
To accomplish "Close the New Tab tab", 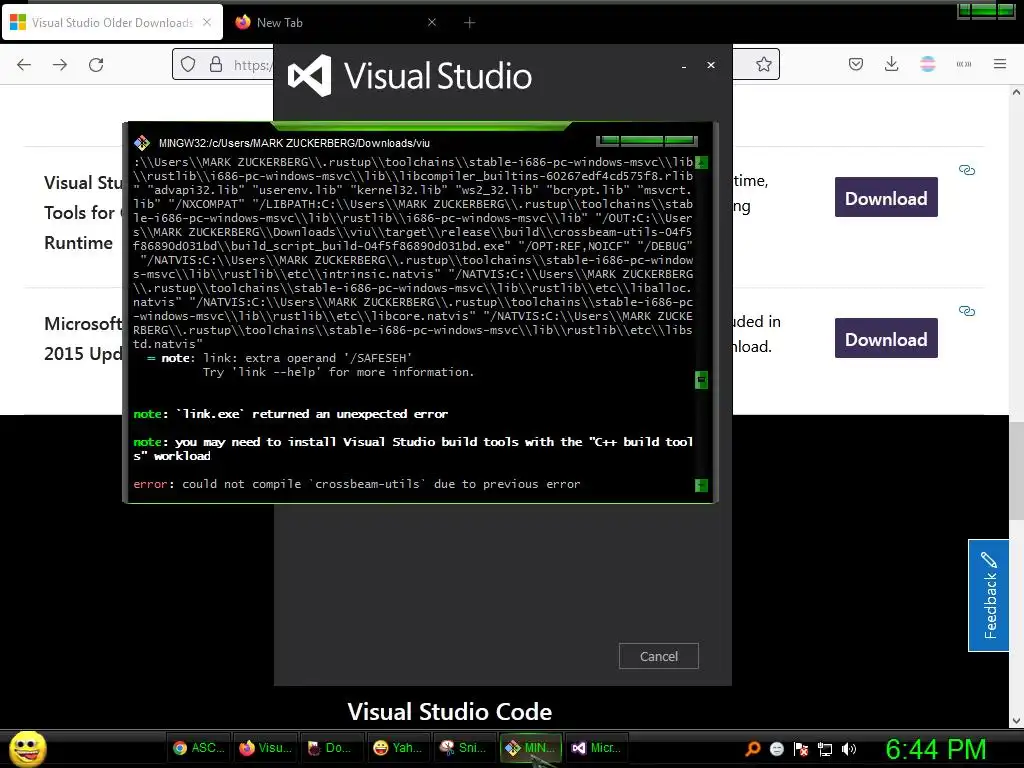I will (x=432, y=22).
